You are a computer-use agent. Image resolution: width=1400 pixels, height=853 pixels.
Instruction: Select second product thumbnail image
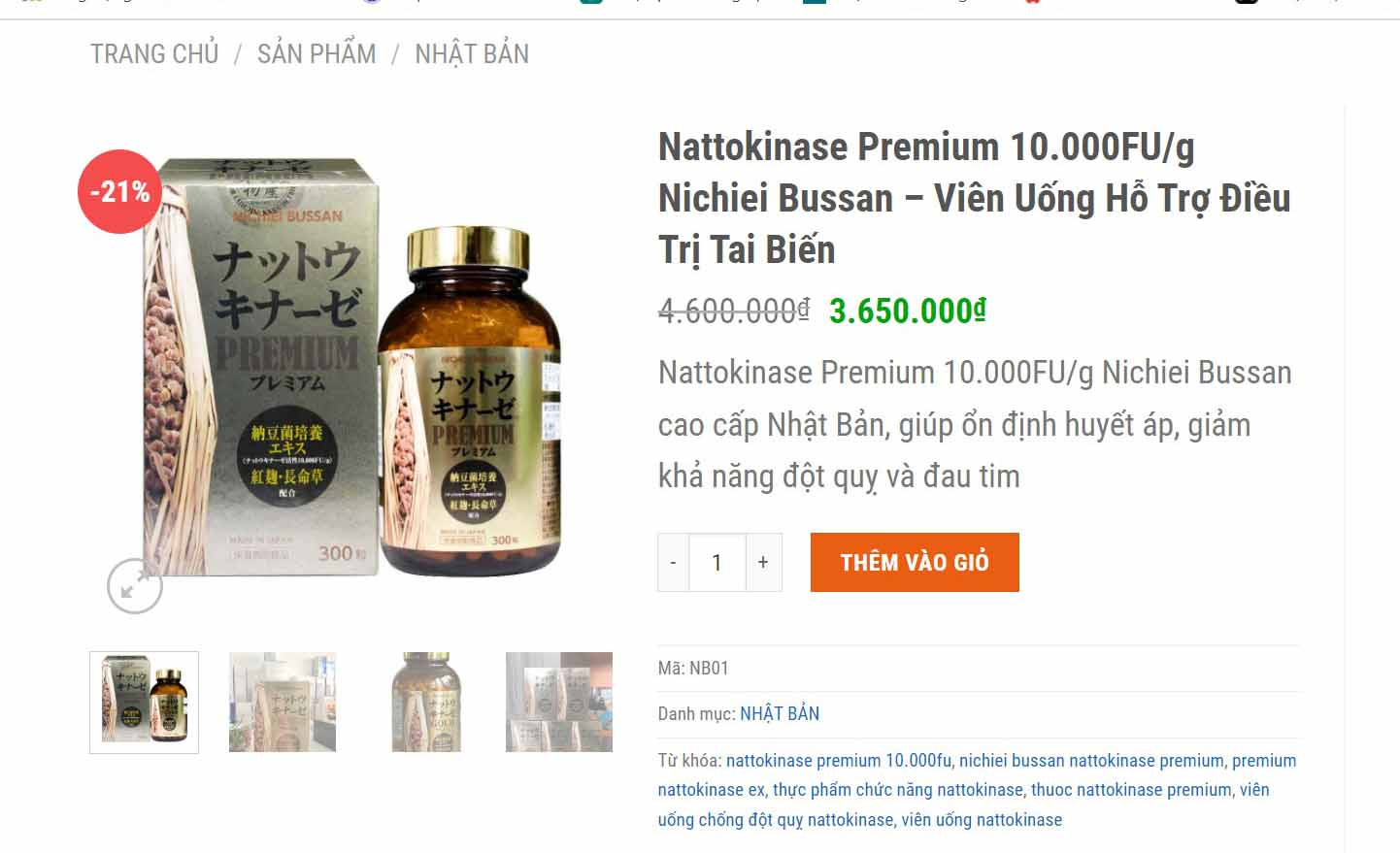coord(283,703)
